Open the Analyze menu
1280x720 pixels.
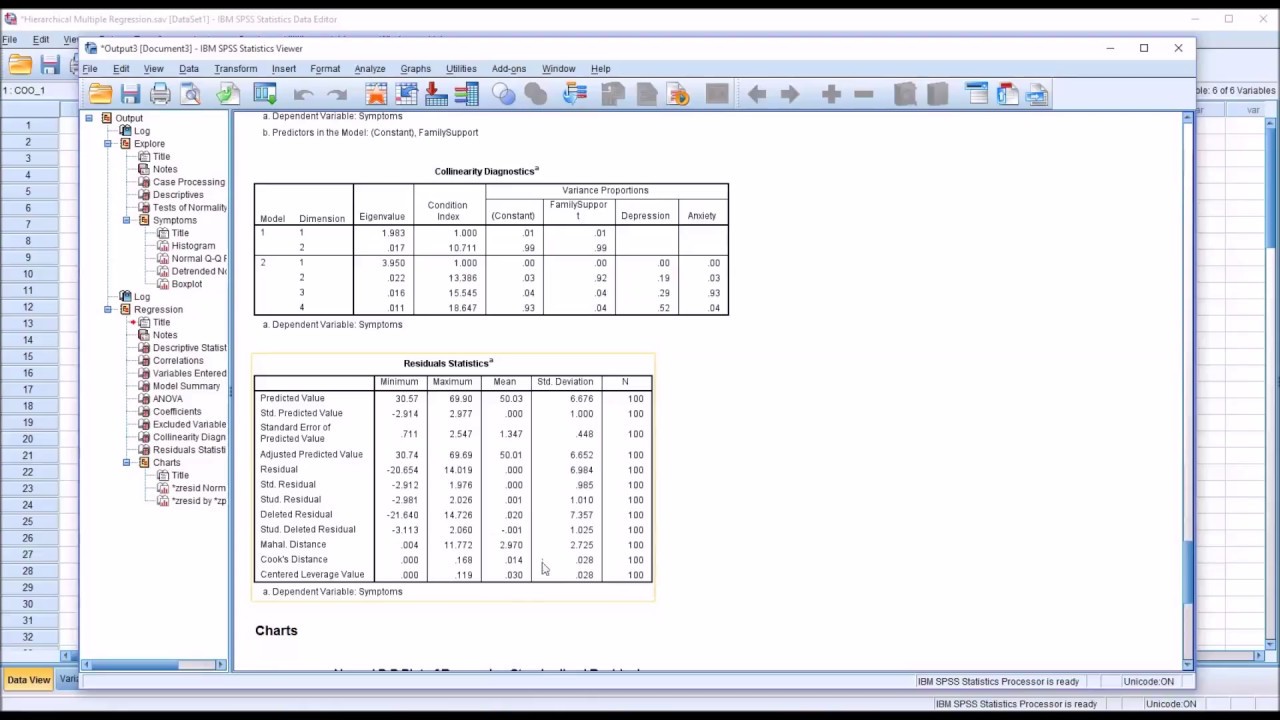click(x=370, y=69)
